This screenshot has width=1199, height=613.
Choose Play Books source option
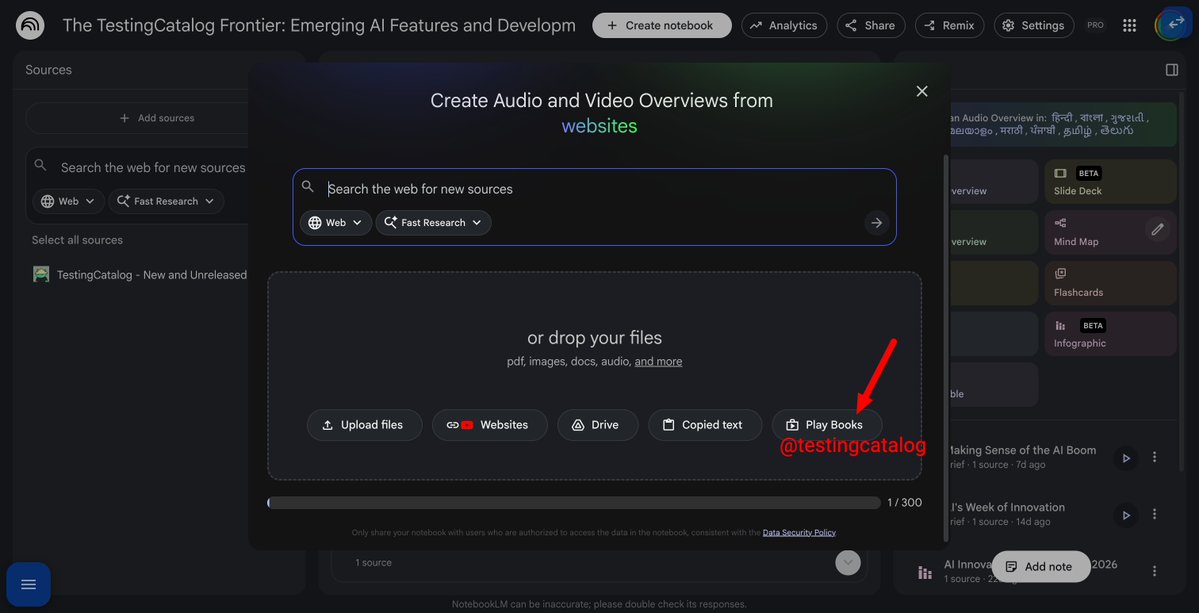tap(827, 425)
